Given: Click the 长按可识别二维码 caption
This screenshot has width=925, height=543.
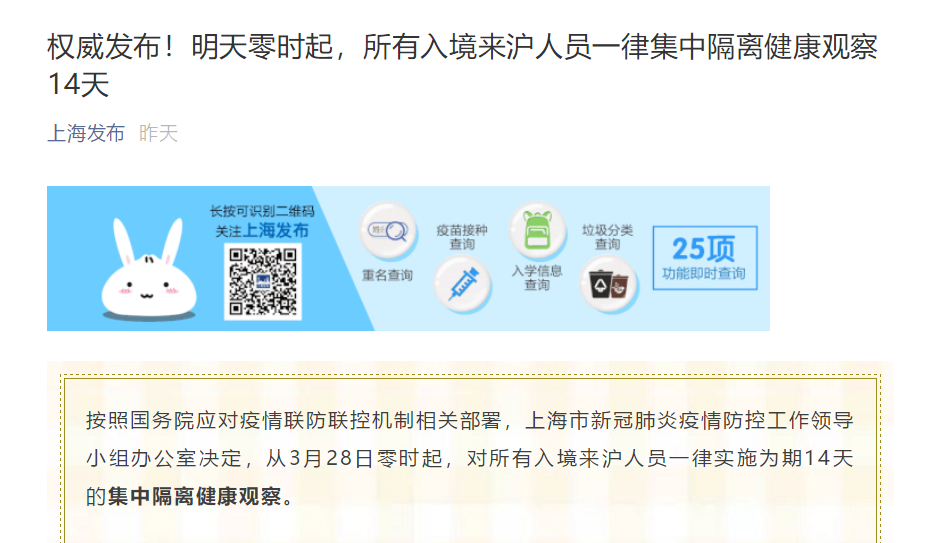Looking at the screenshot, I should pyautogui.click(x=262, y=211).
